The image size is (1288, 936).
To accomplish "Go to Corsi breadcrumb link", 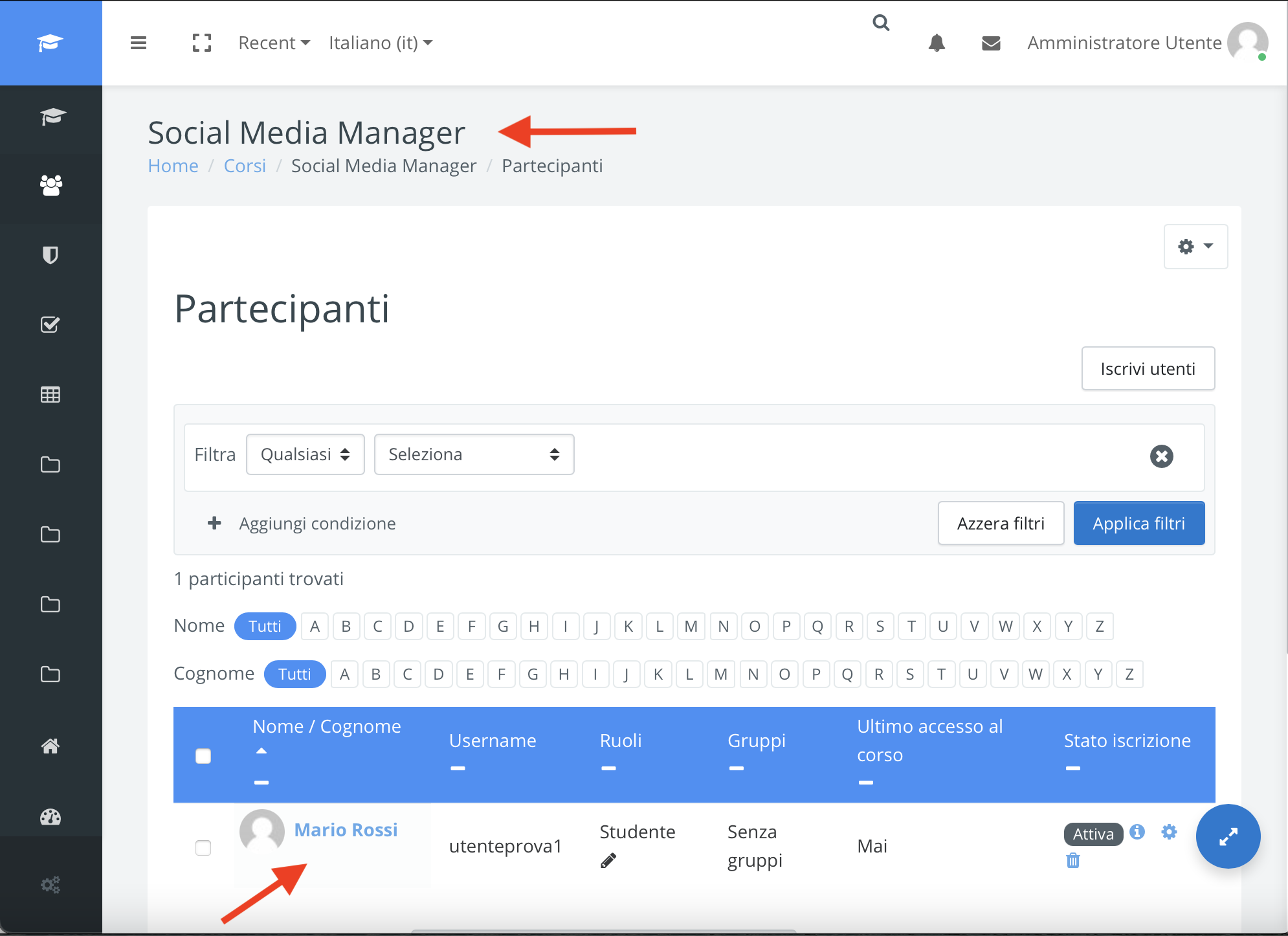I will pyautogui.click(x=245, y=166).
